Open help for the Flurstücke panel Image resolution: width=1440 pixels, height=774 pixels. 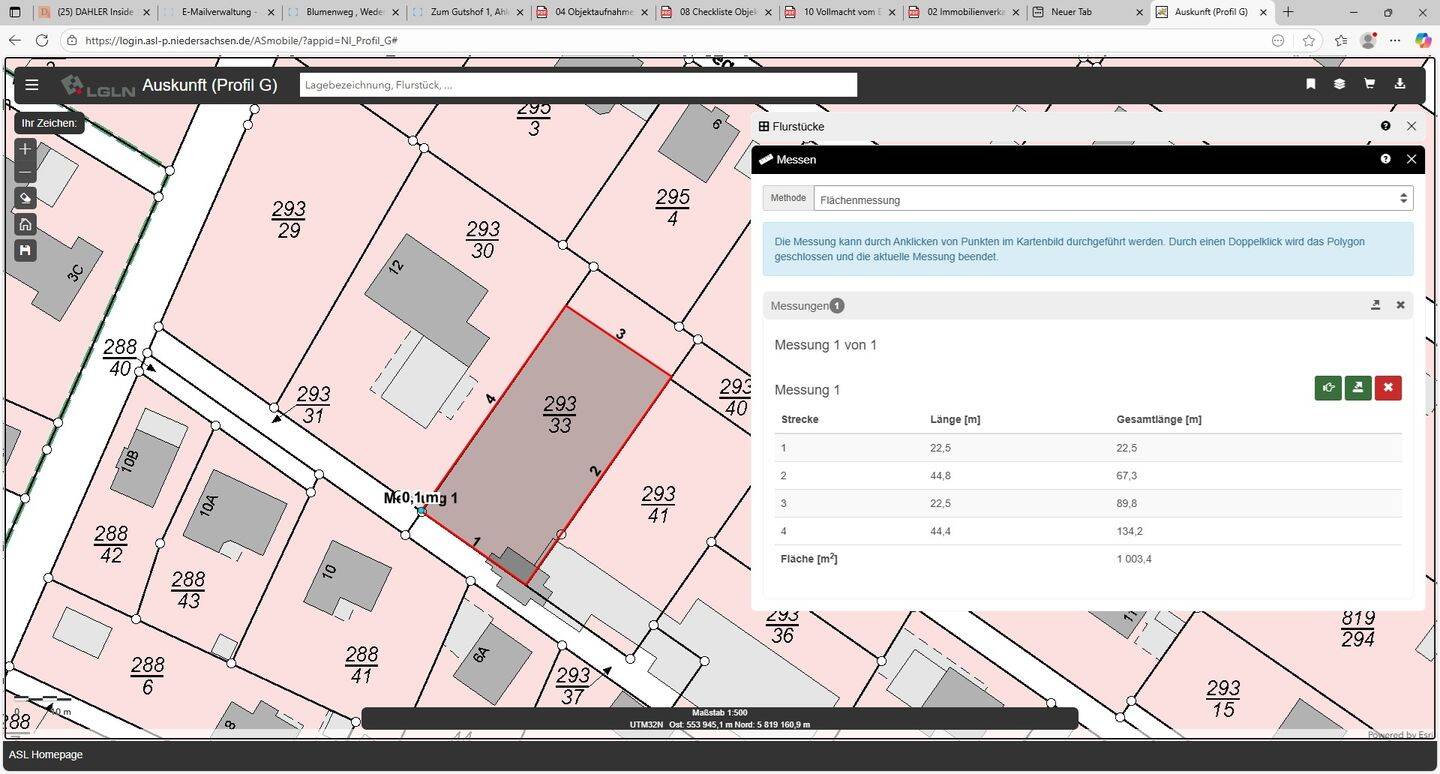1385,126
